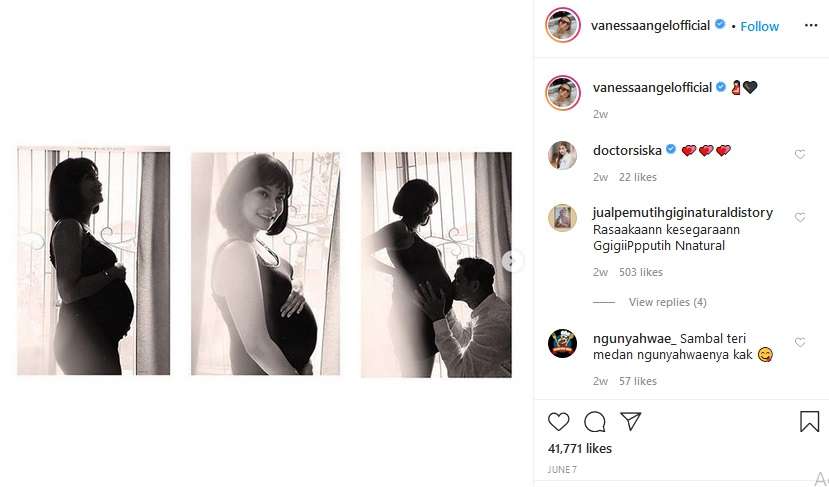Go to previous photo with left arrow
The image size is (829, 487).
30,241
